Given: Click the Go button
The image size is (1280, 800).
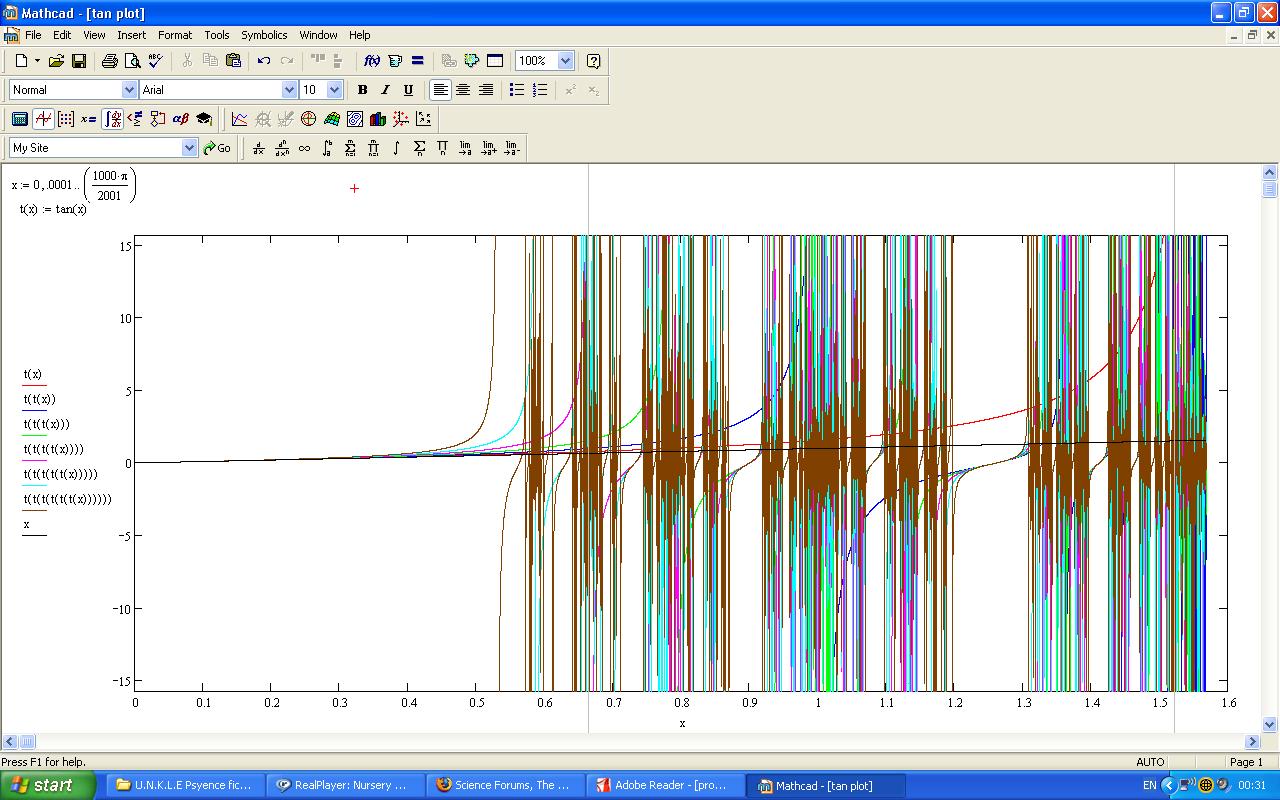Looking at the screenshot, I should click(x=217, y=148).
